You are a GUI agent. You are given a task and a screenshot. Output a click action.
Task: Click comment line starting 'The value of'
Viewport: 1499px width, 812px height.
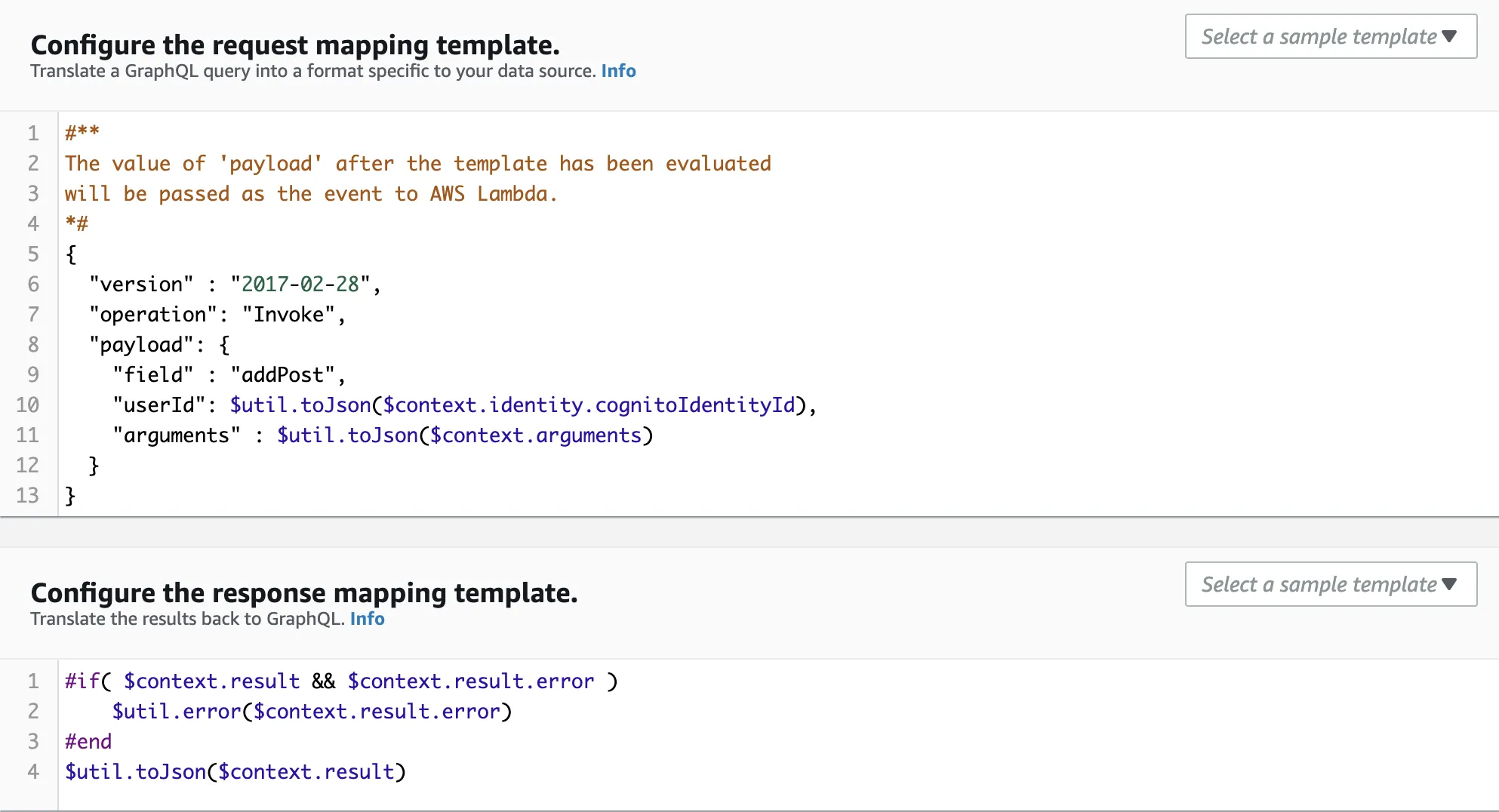click(x=417, y=164)
